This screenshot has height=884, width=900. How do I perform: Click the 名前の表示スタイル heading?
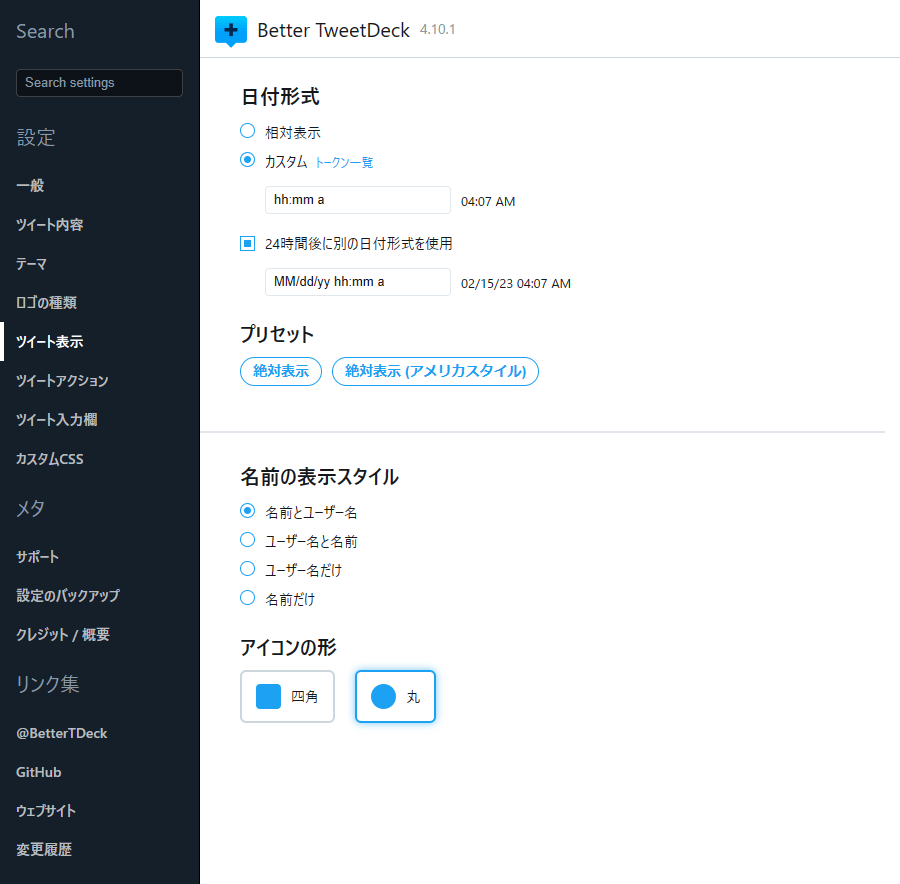pyautogui.click(x=319, y=476)
